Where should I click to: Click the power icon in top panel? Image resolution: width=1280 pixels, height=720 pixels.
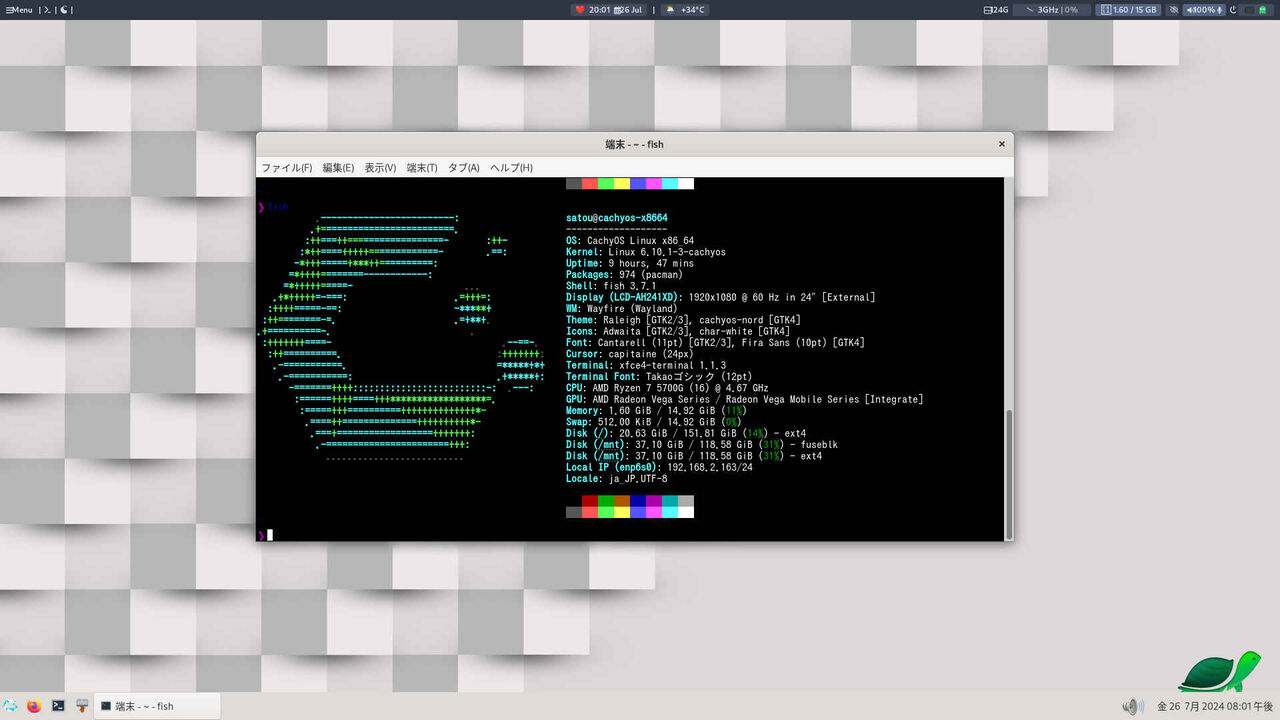[x=1233, y=10]
